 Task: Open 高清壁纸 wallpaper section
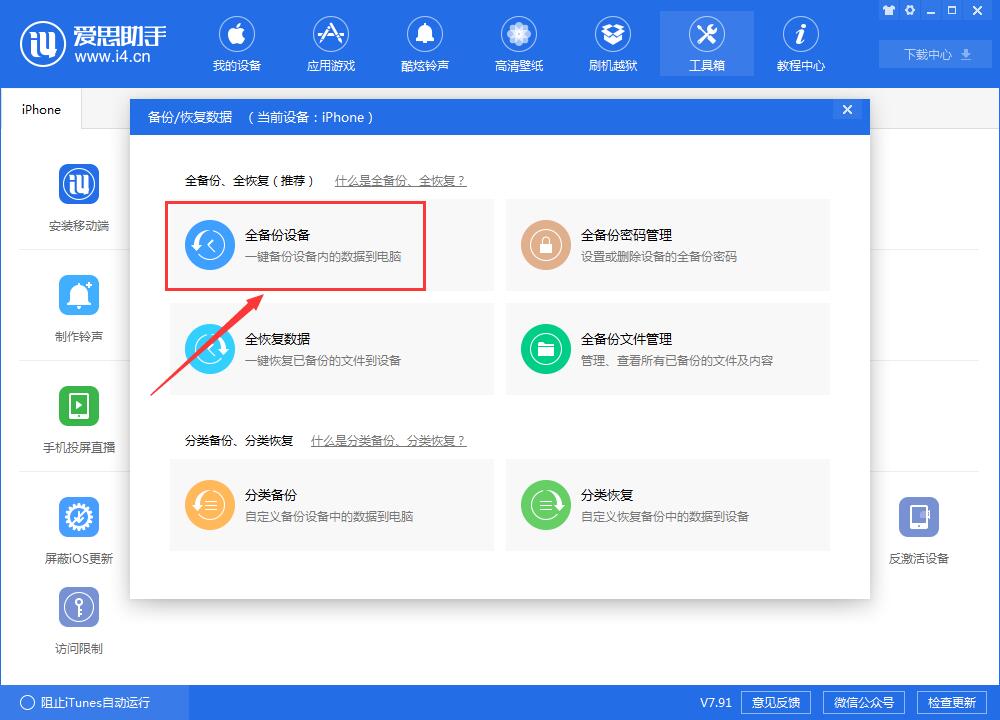click(518, 44)
